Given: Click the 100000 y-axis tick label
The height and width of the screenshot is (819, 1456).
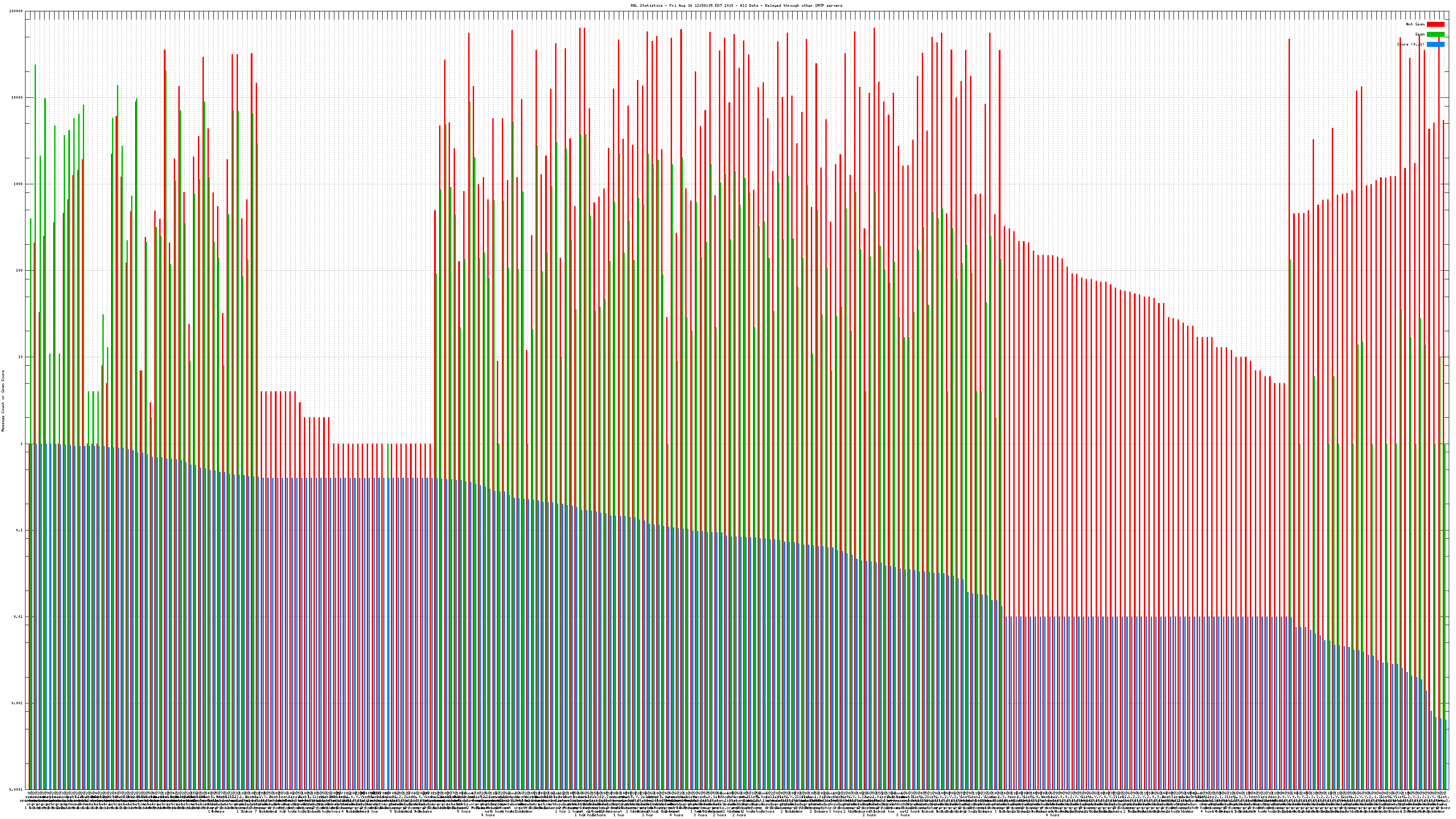Looking at the screenshot, I should pyautogui.click(x=16, y=11).
